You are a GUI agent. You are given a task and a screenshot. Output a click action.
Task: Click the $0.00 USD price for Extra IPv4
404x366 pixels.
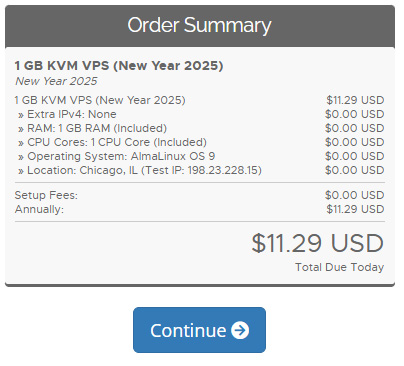coord(354,114)
